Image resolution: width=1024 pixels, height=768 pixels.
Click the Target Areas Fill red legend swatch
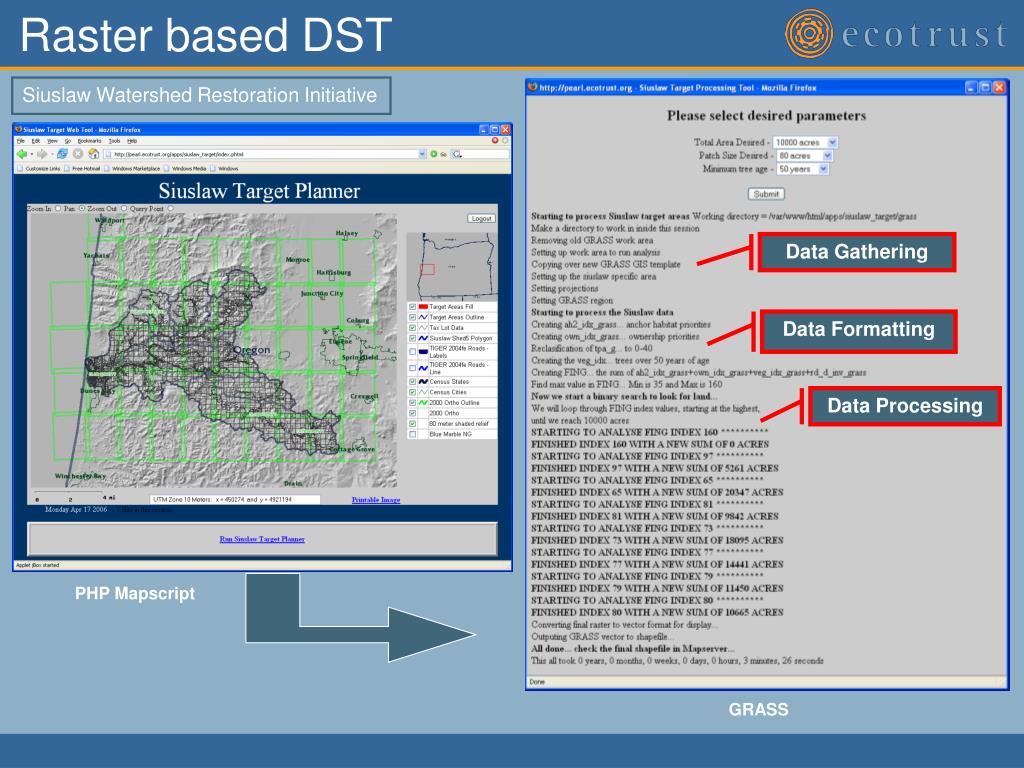pyautogui.click(x=423, y=307)
